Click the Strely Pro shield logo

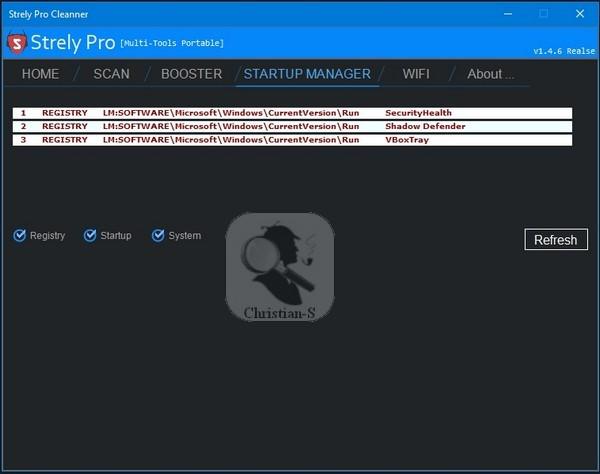(x=17, y=42)
